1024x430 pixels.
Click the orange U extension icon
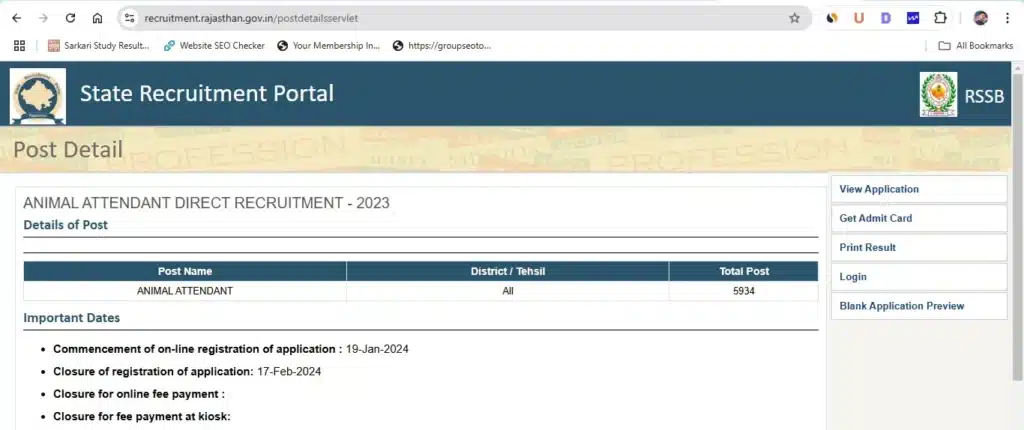click(859, 18)
